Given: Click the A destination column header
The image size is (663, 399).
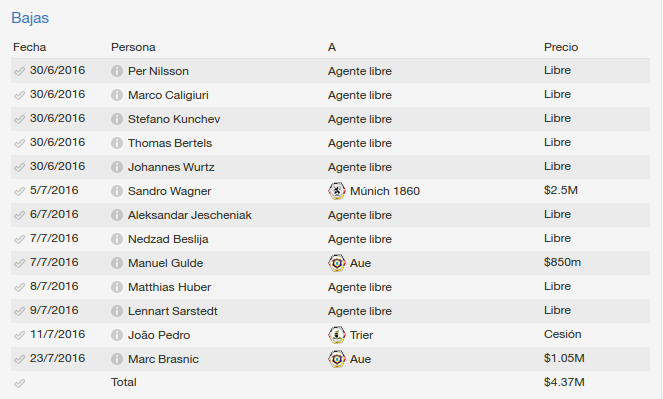Looking at the screenshot, I should 332,47.
